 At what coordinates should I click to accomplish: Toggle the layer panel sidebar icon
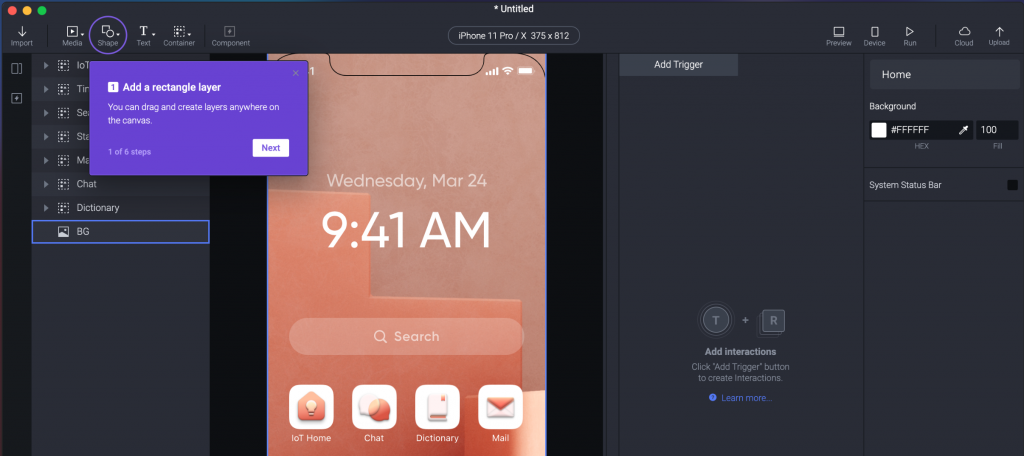coord(17,69)
